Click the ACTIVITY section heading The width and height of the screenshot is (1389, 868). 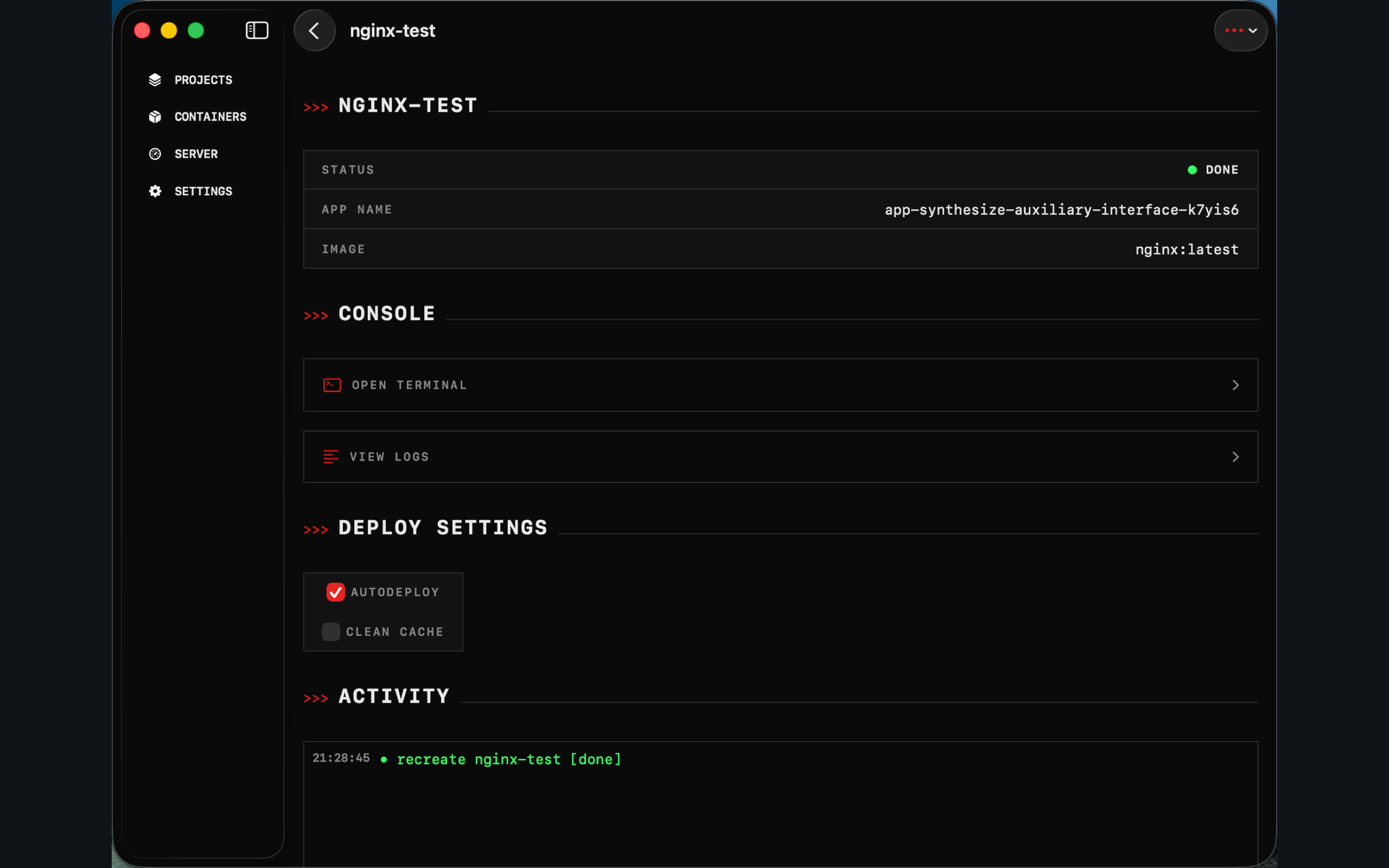click(394, 697)
